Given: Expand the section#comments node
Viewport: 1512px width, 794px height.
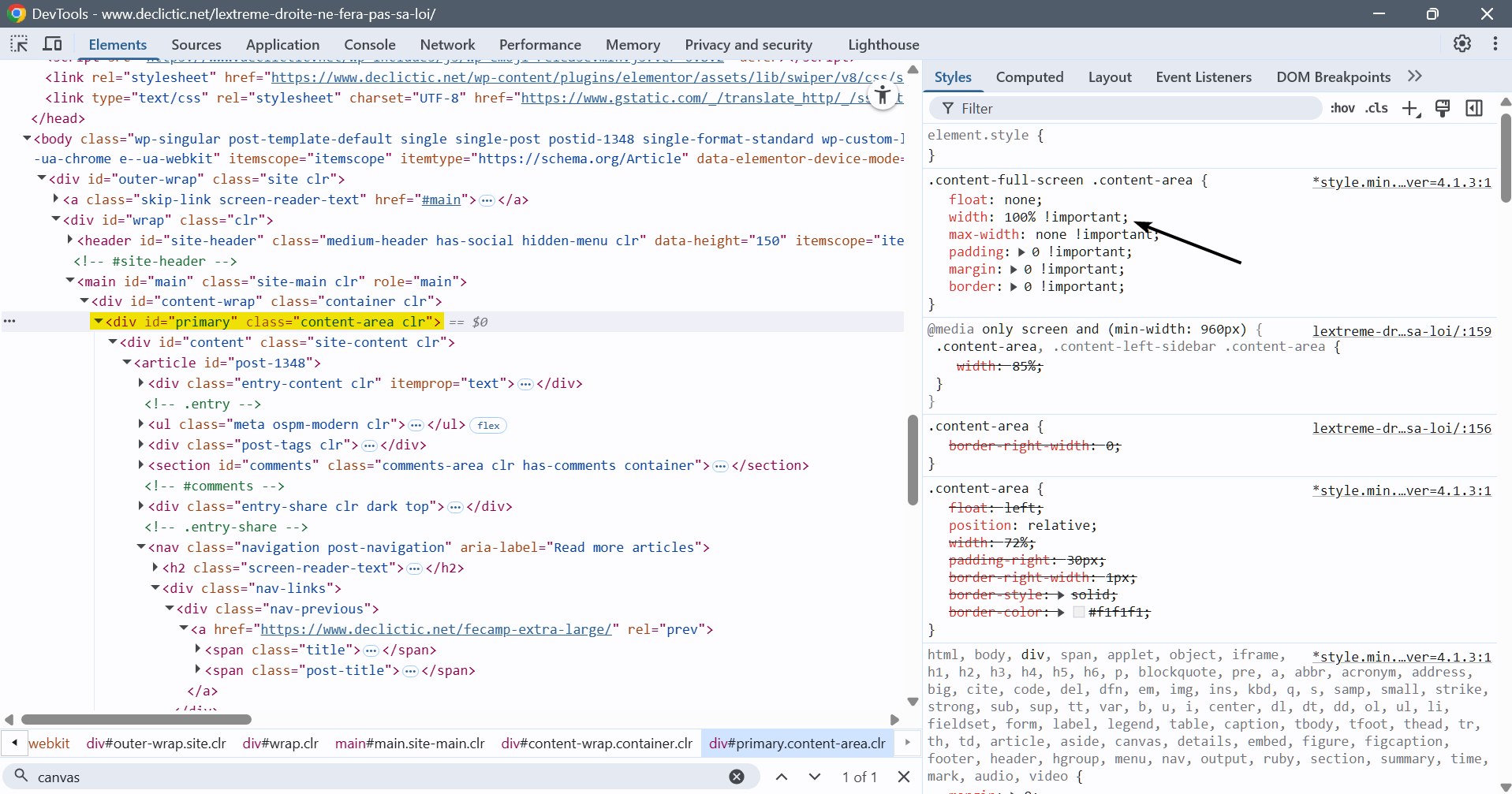Looking at the screenshot, I should click(x=141, y=465).
